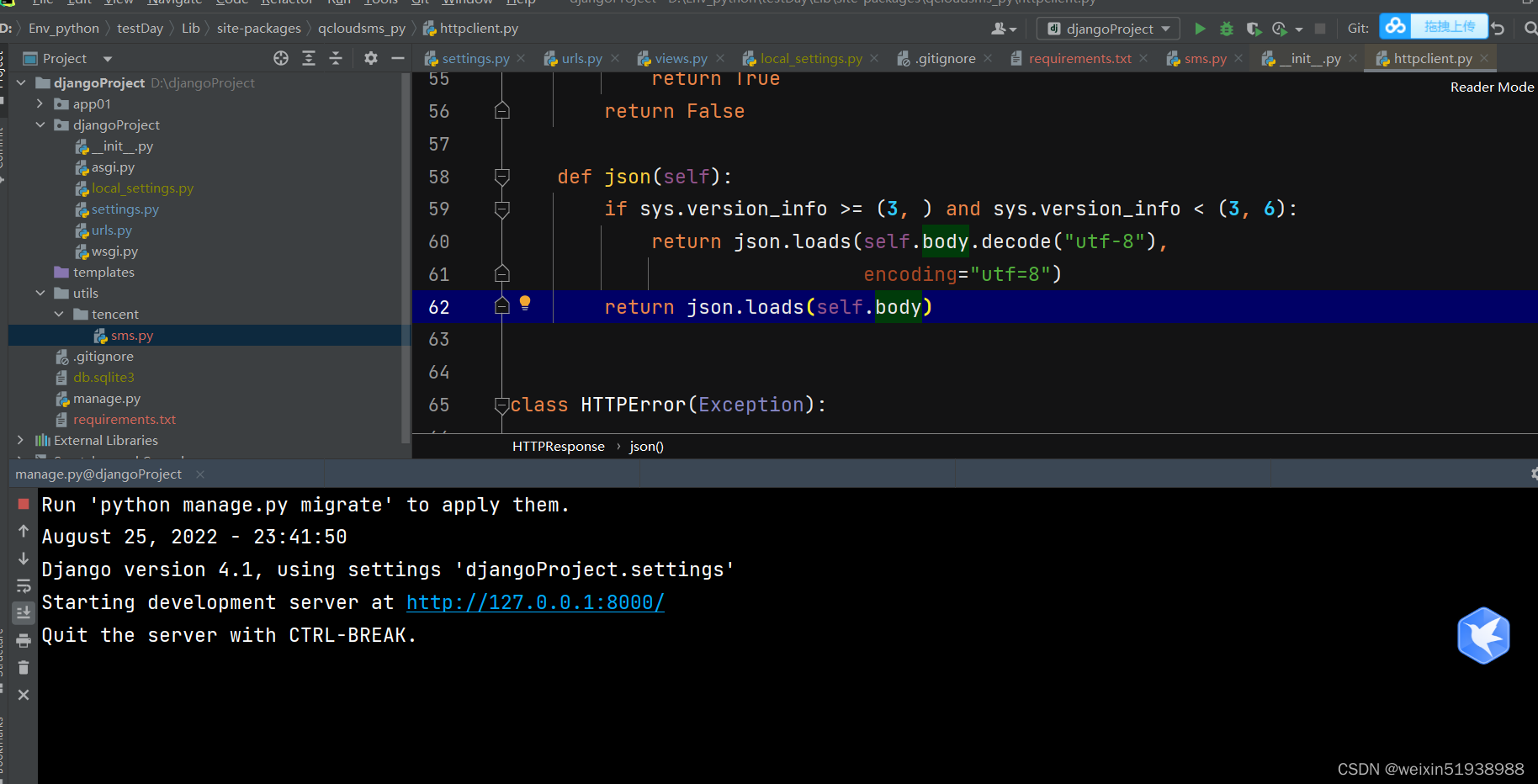Open http://127.0.0.1:8000/ link in console
This screenshot has width=1538, height=784.
tap(535, 602)
